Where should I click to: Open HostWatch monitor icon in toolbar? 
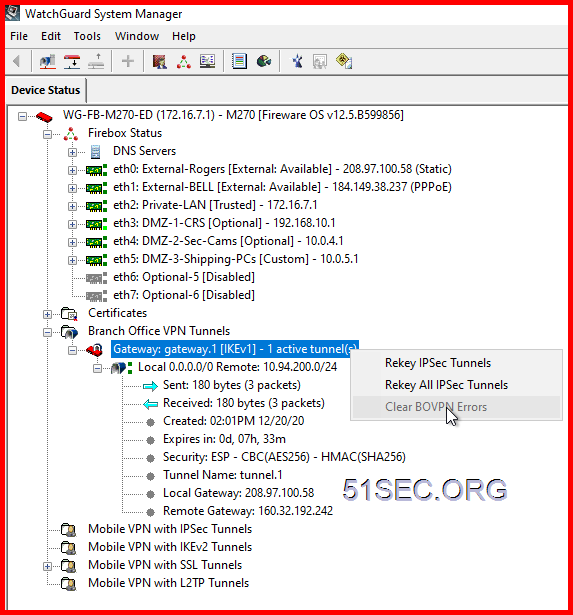pos(207,62)
